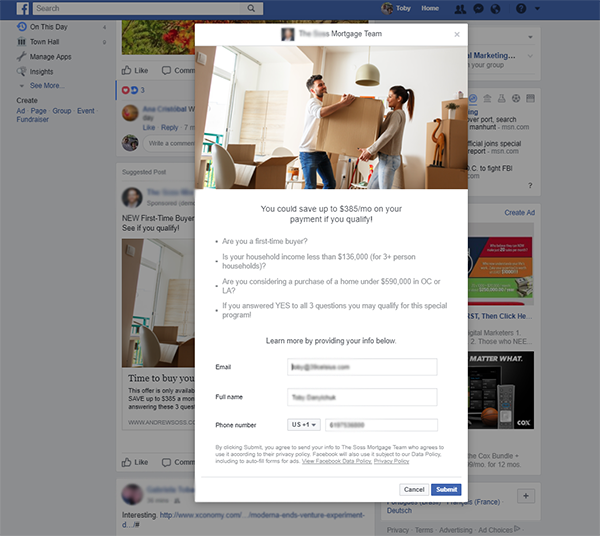Click the Advertising footer link
The width and height of the screenshot is (600, 536).
(455, 530)
